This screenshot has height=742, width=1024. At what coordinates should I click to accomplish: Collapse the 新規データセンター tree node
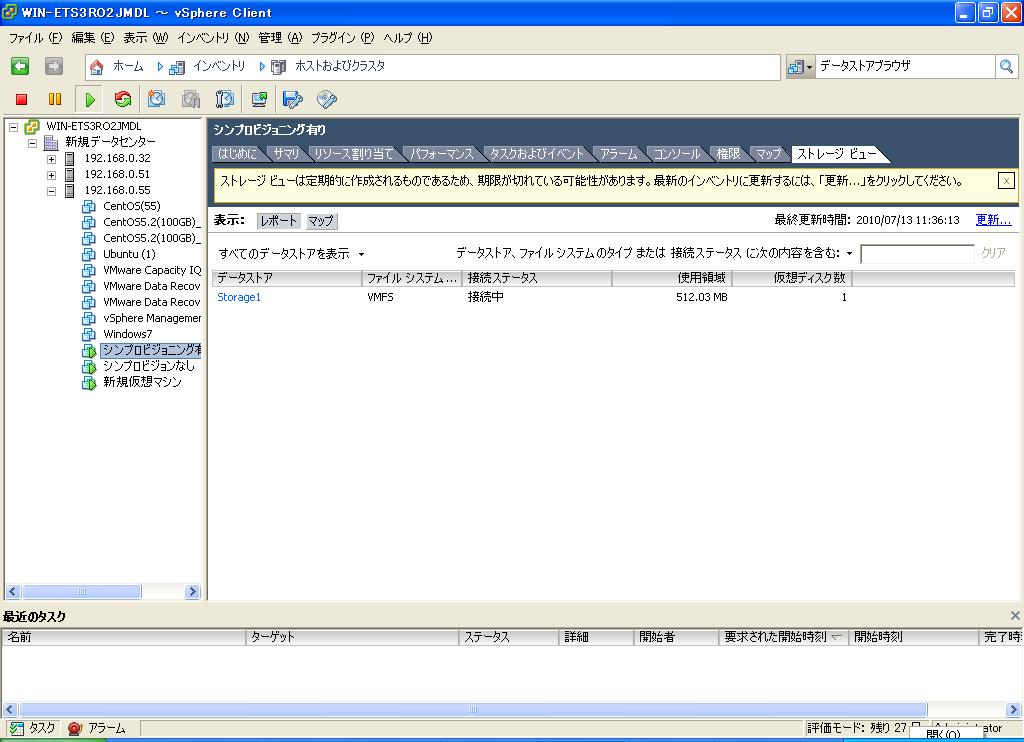(x=32, y=142)
